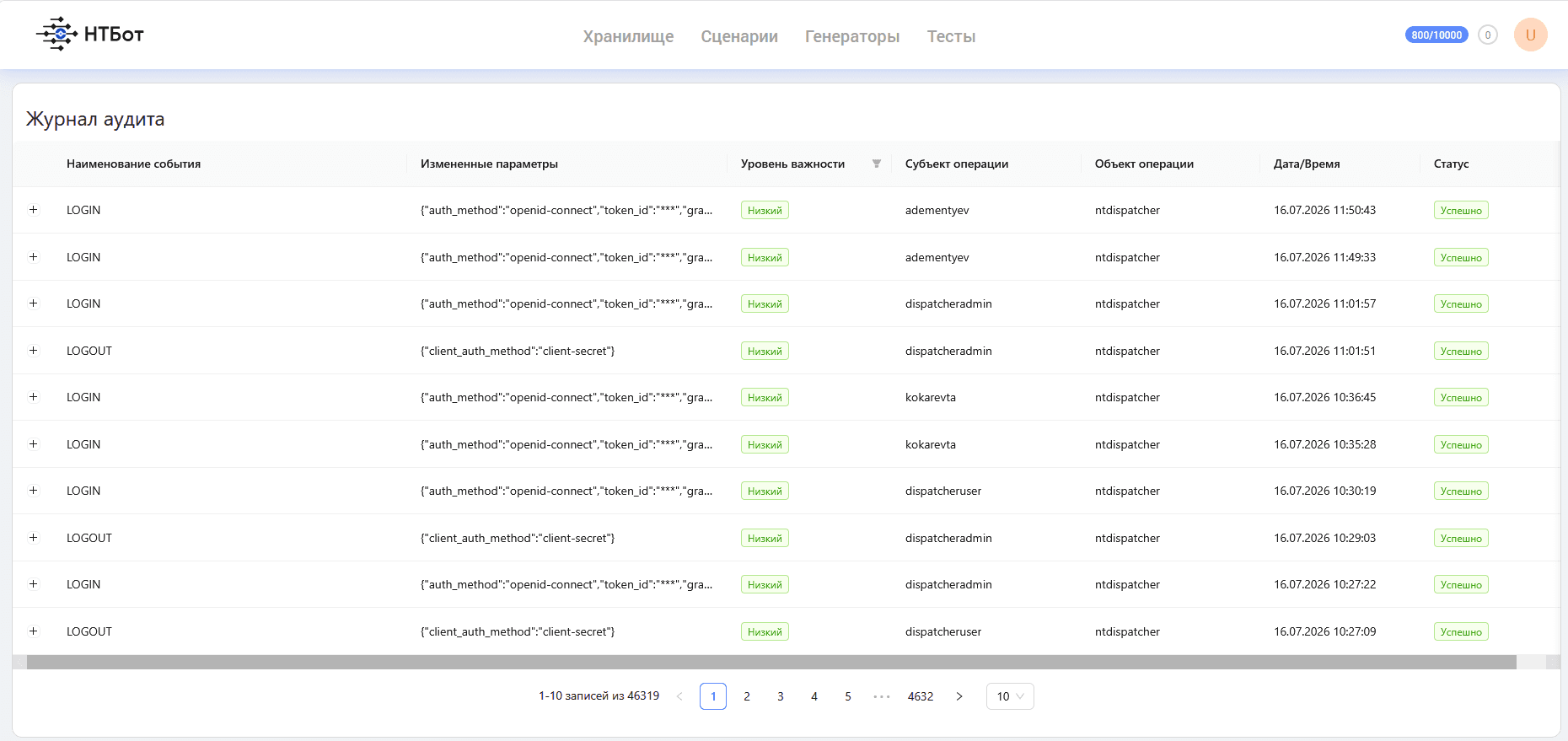Click the horizontal table scrollbar

tap(771, 663)
